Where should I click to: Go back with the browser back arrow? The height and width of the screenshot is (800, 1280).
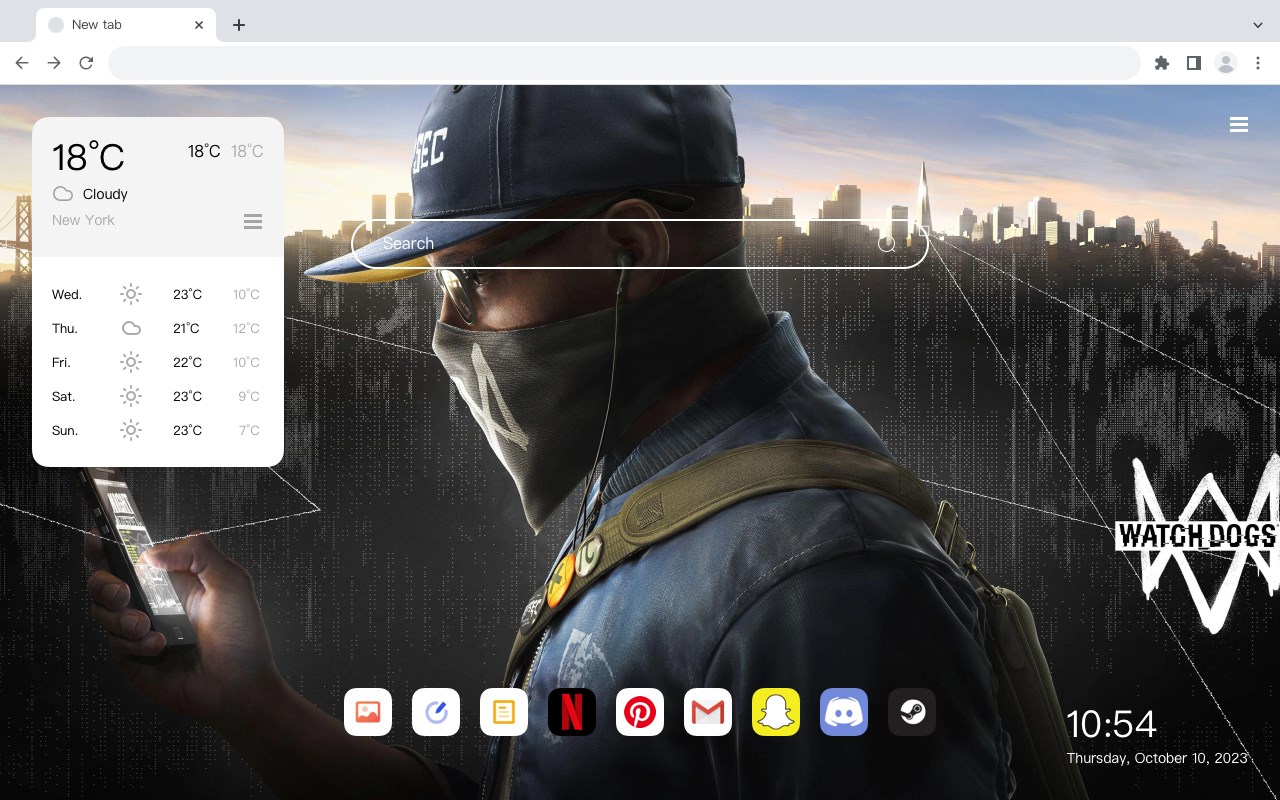(x=22, y=63)
